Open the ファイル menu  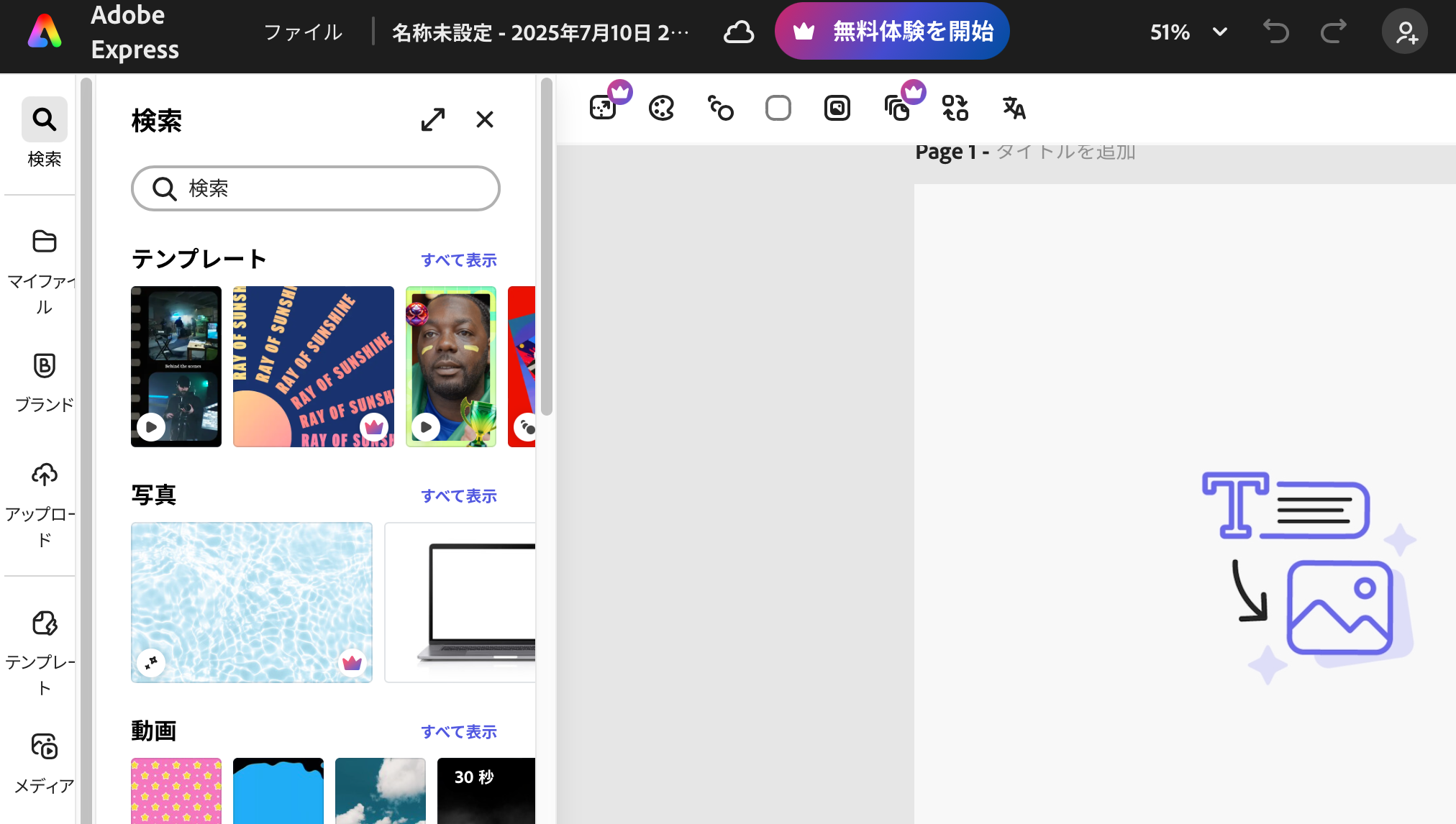pos(303,32)
